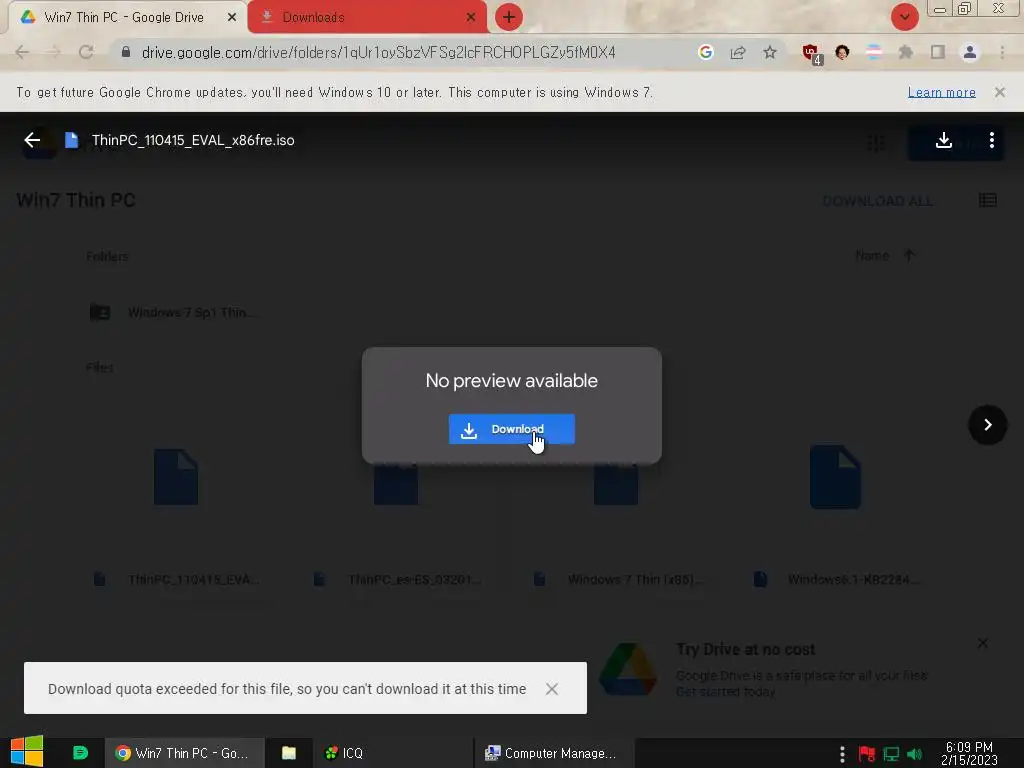The image size is (1024, 768).
Task: Click the network tray icon
Action: (891, 754)
